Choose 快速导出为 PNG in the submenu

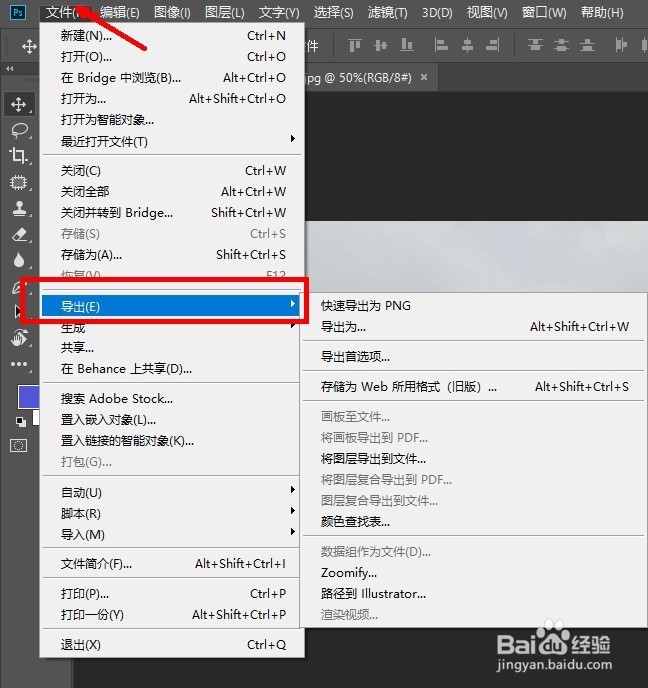click(x=474, y=306)
